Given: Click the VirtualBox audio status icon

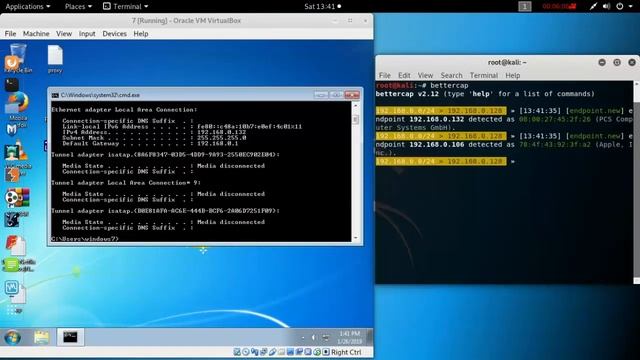Looking at the screenshot, I should (x=255, y=352).
